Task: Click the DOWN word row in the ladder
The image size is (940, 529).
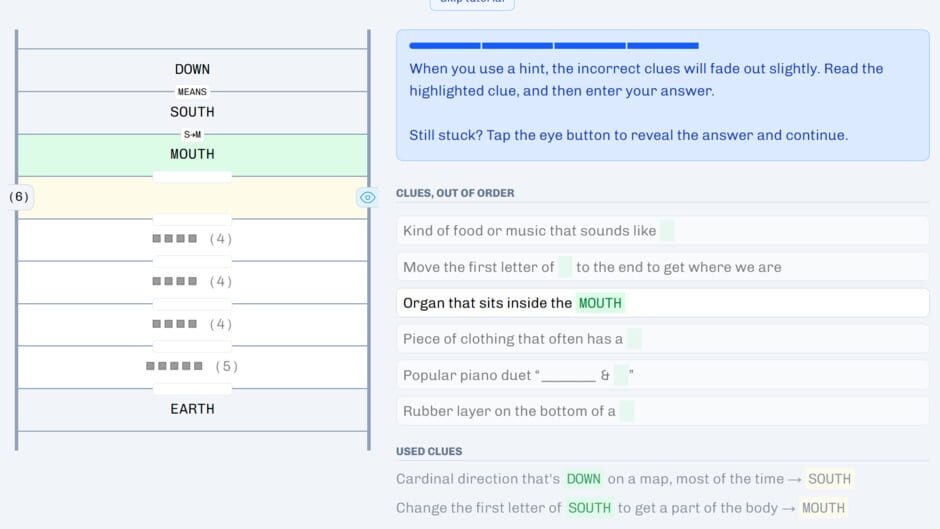Action: (192, 69)
